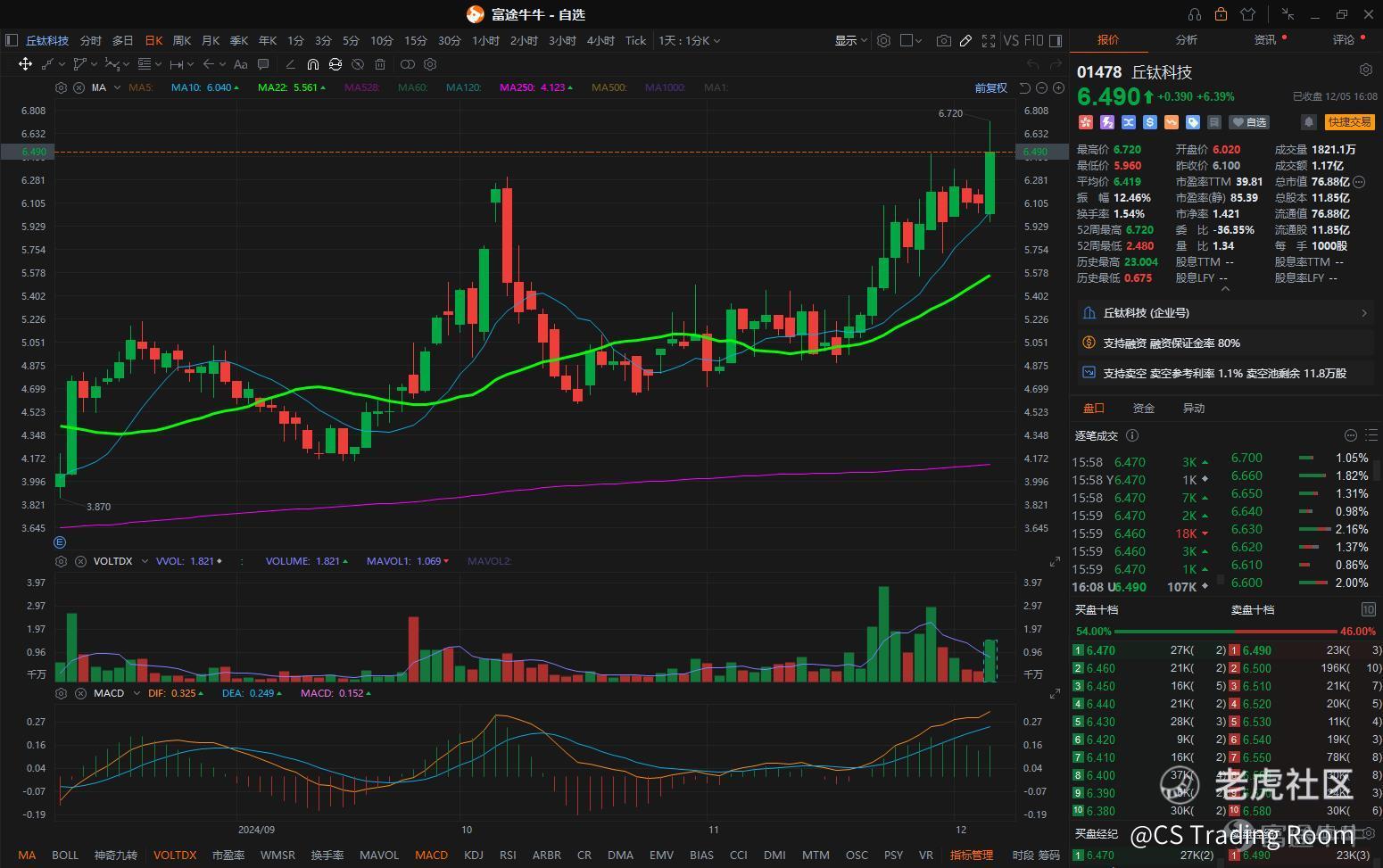Screen dimensions: 1383x868
Task: Open VOLTDX indicator settings gear
Action: (61, 561)
